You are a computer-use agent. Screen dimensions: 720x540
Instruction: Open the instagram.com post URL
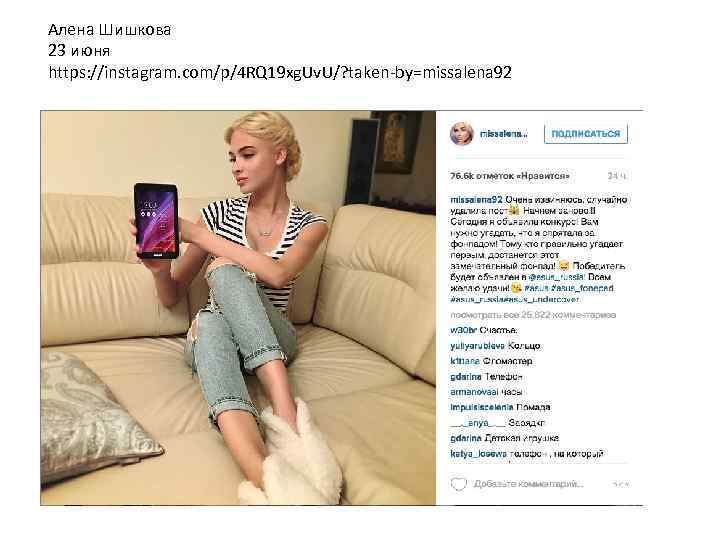coord(280,72)
